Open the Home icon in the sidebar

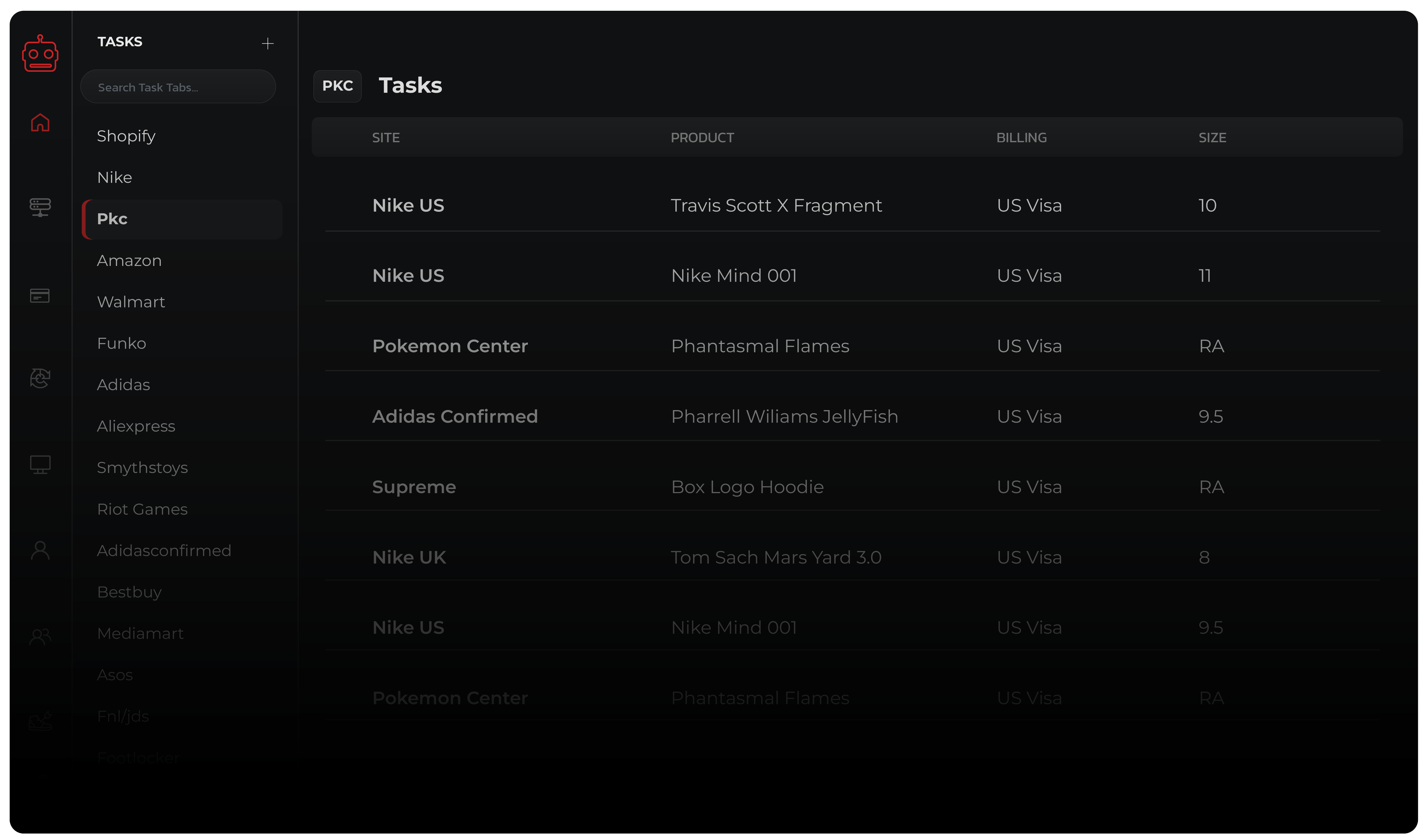[40, 123]
